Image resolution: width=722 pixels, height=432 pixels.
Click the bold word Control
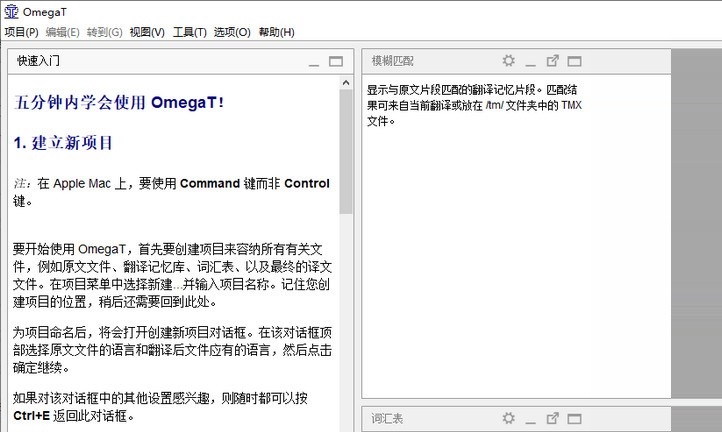coord(307,183)
